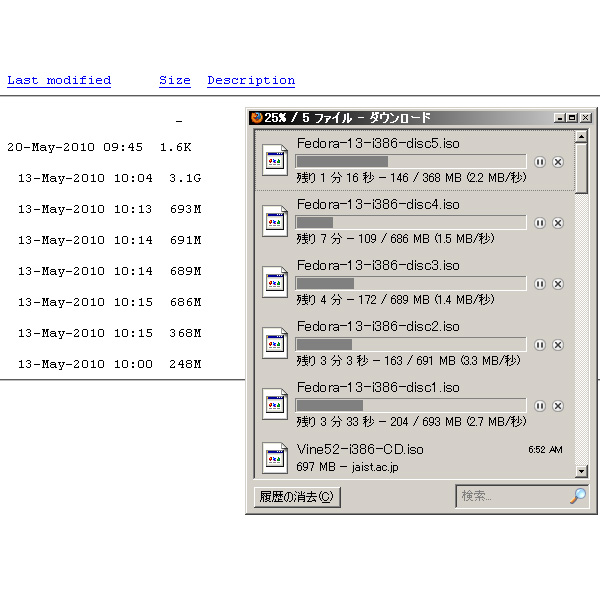This screenshot has height=600, width=600.
Task: Click the scroll down arrow of the downloads list
Action: click(581, 471)
